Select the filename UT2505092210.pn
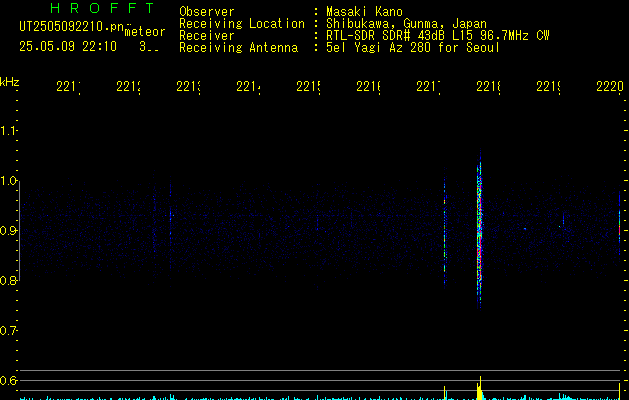 click(x=72, y=27)
